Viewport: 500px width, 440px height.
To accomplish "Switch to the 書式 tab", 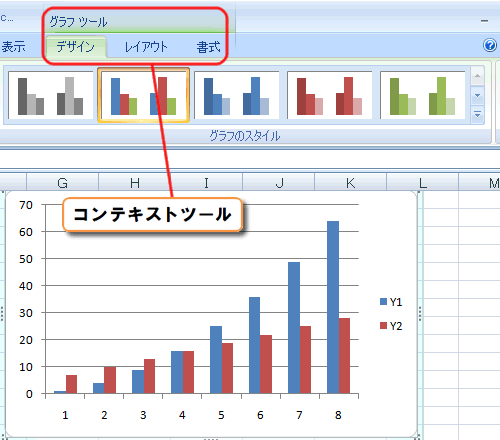I will click(x=208, y=47).
